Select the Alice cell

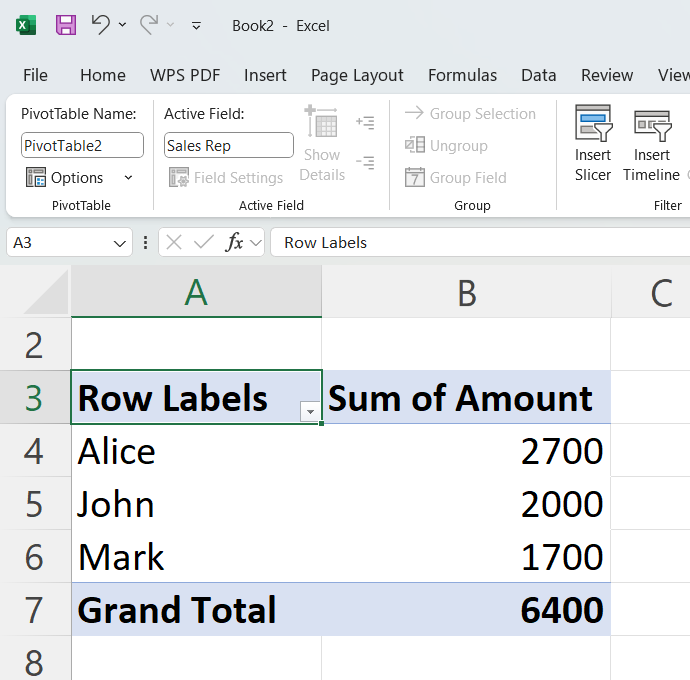[196, 451]
